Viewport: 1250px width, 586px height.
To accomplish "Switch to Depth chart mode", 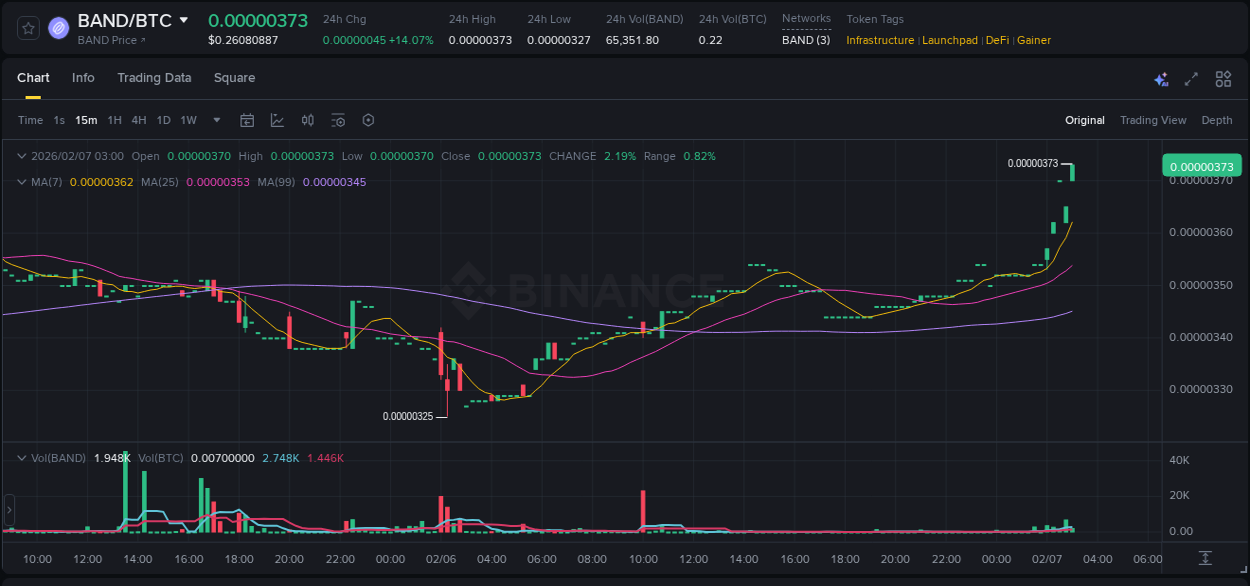I will (x=1216, y=120).
